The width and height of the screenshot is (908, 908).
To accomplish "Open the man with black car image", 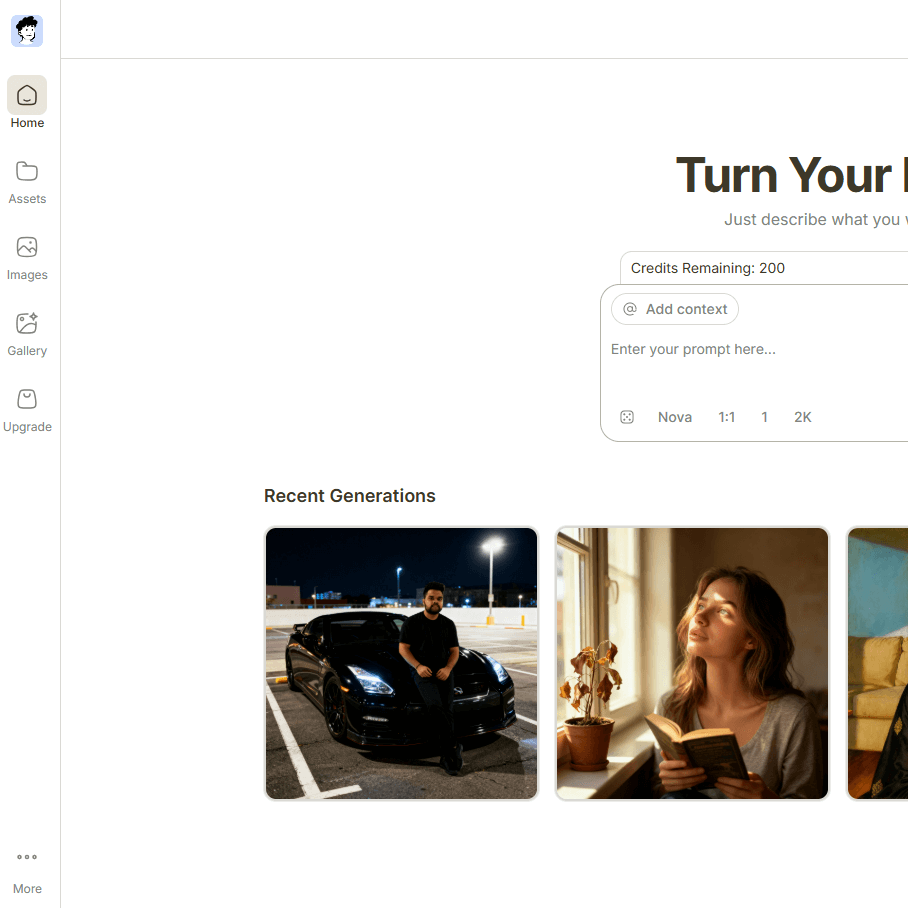I will click(x=401, y=663).
